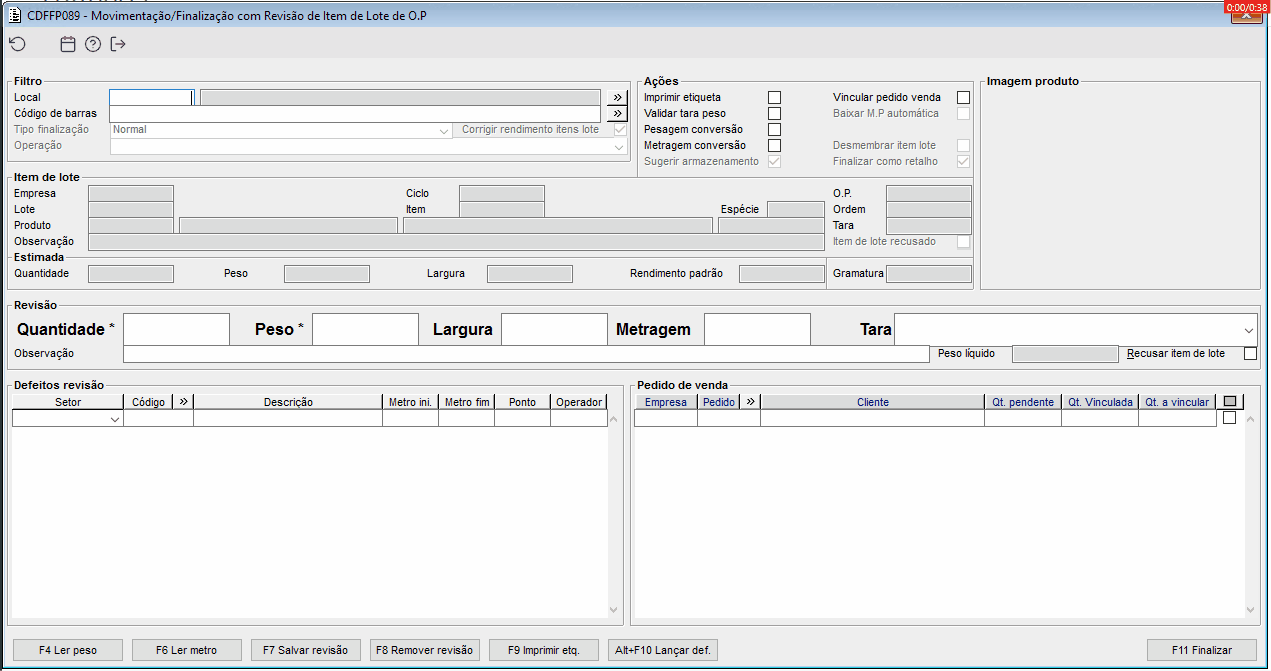1271x671 pixels.
Task: Click F8 Remover revisão button
Action: pyautogui.click(x=424, y=650)
